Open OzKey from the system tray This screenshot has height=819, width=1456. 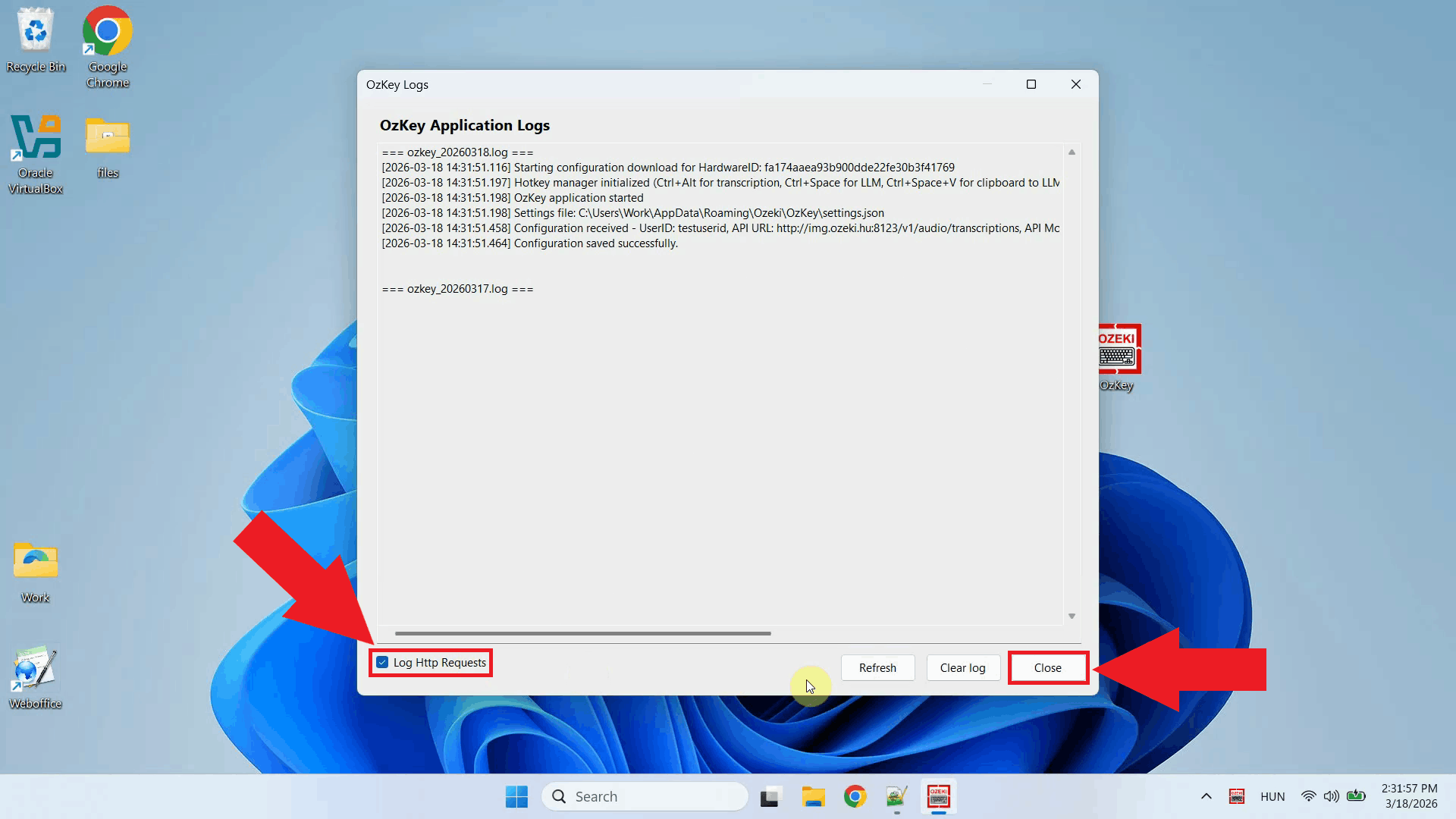pos(1237,796)
